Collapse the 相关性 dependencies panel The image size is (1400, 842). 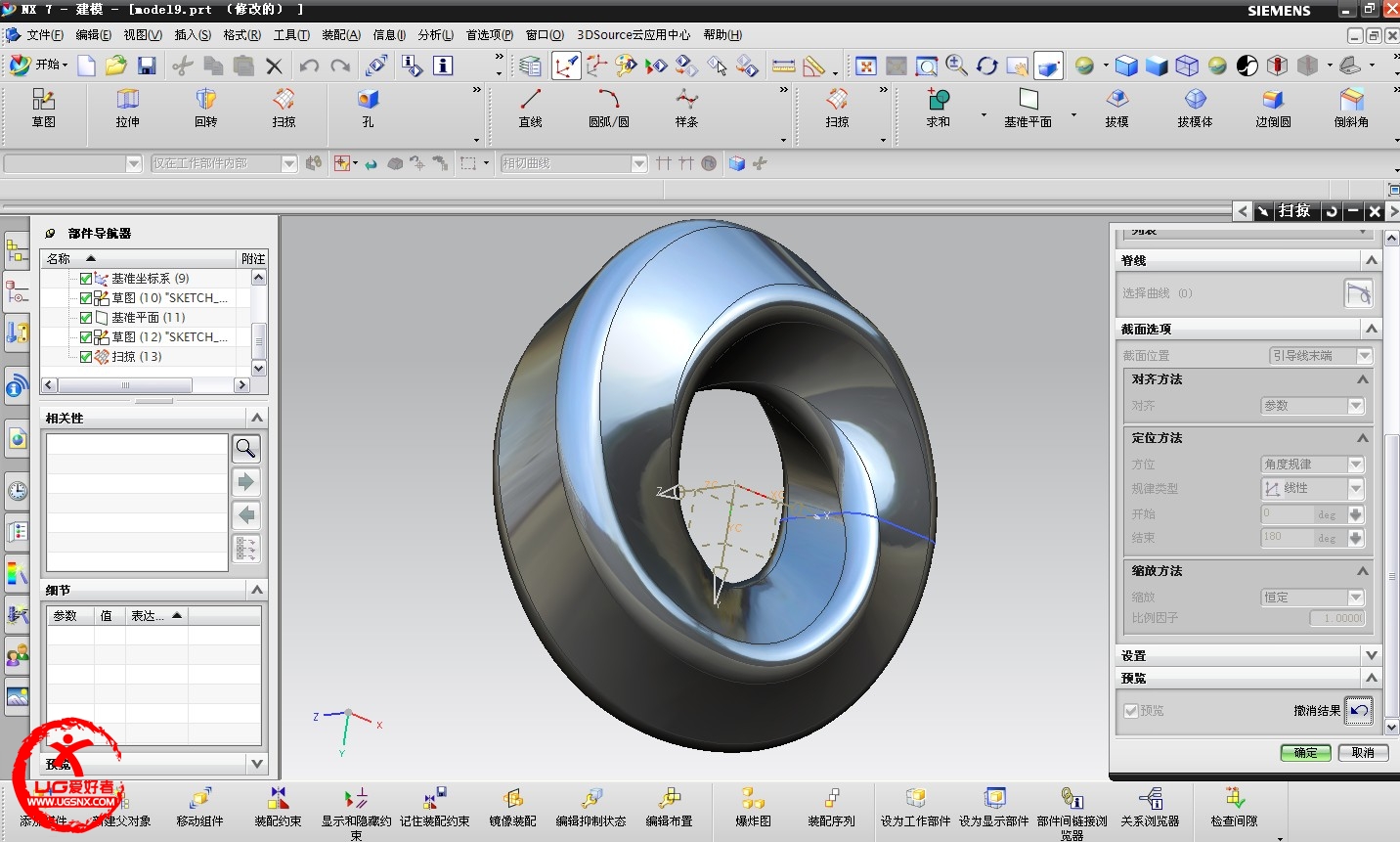pyautogui.click(x=257, y=418)
